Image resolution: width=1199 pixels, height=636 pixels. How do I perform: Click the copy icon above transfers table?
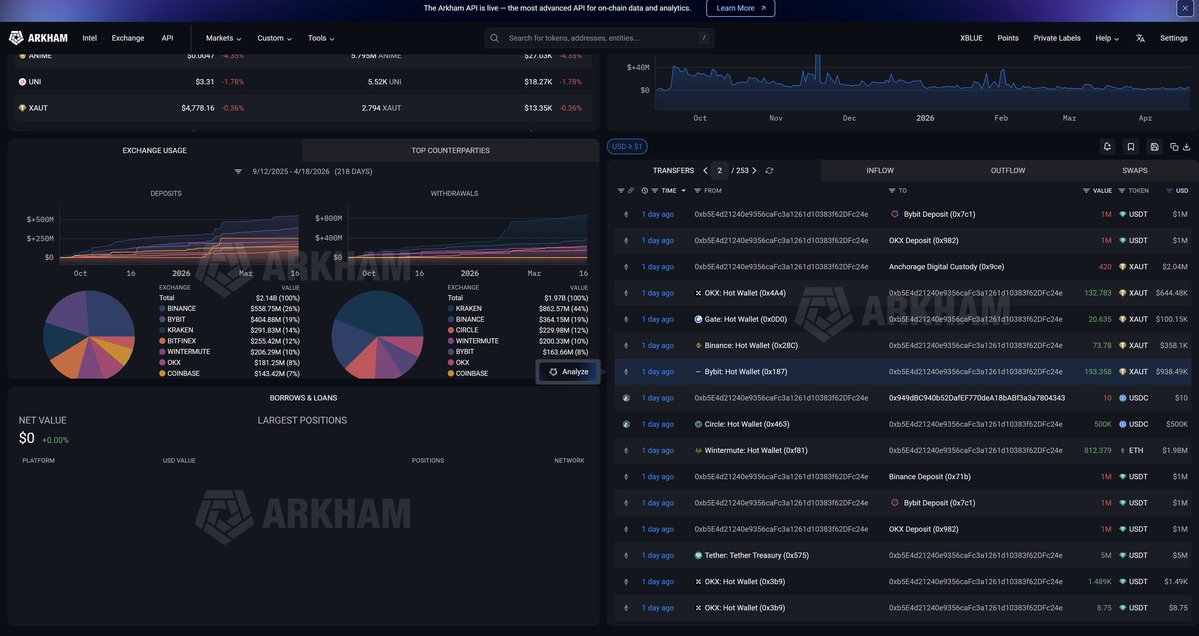[x=1174, y=147]
